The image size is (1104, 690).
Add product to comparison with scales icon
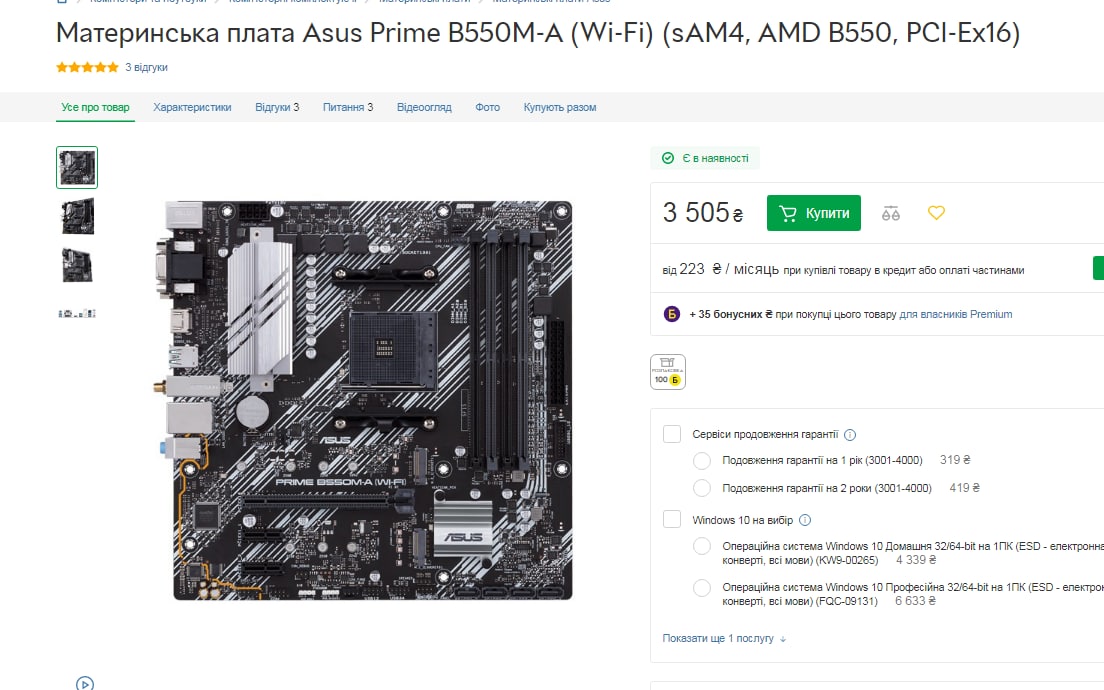891,213
